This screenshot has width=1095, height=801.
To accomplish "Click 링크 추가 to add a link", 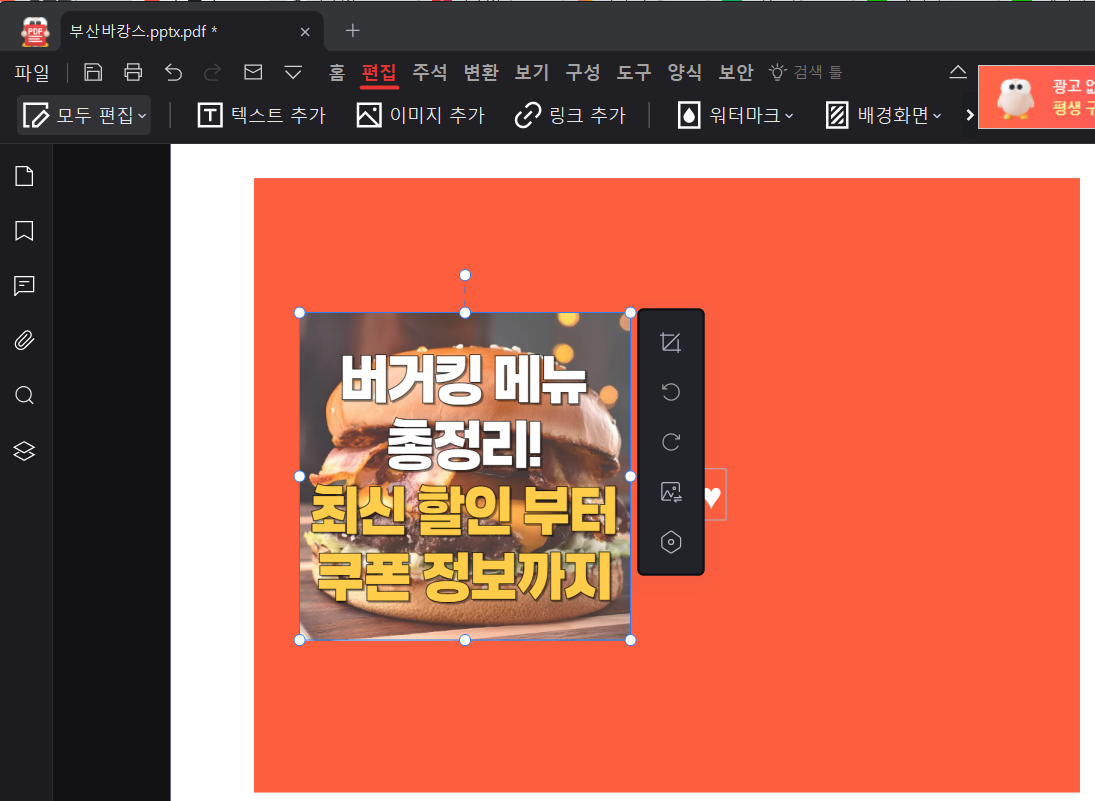I will (x=570, y=115).
